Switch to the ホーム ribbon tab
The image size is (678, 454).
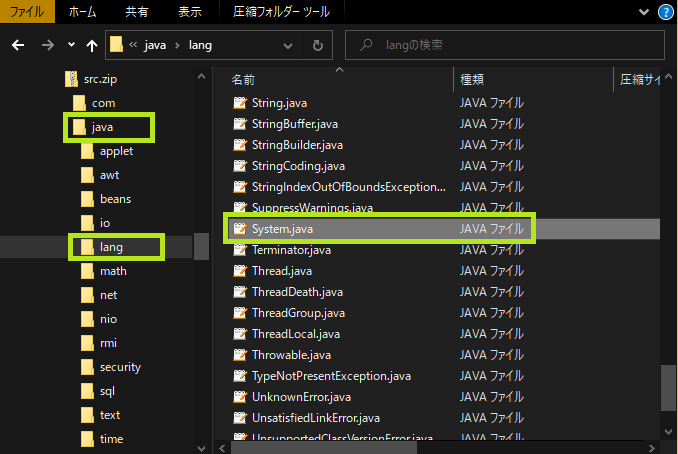(83, 12)
